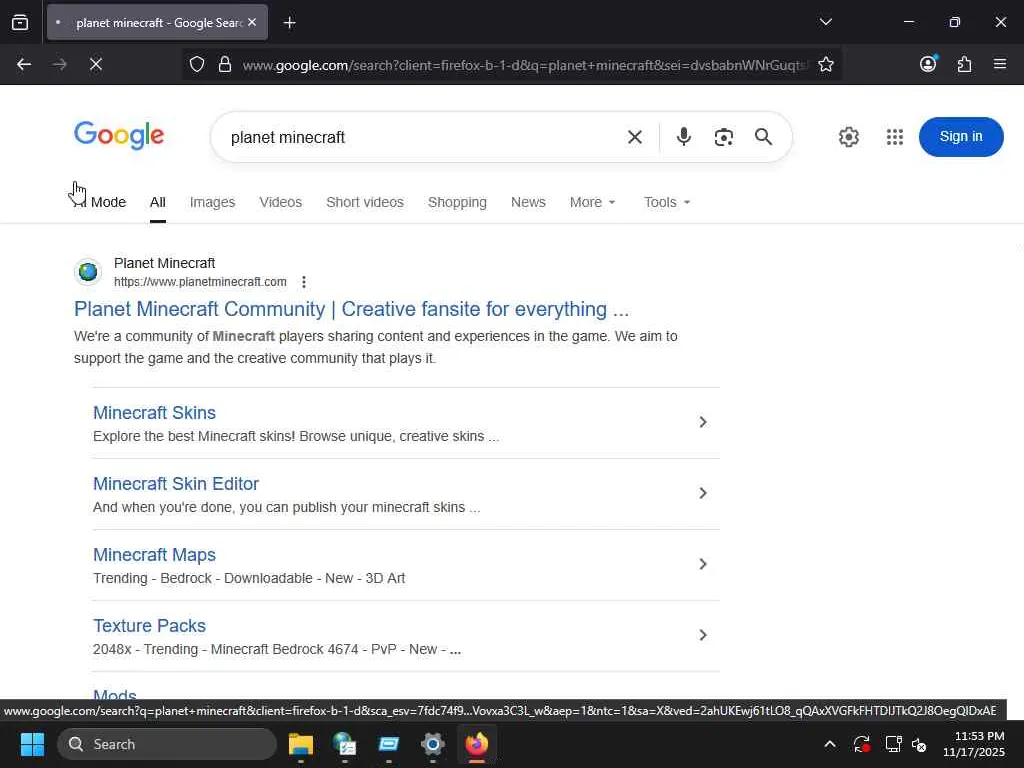Open Settings gear app in taskbar
1024x768 pixels.
point(432,744)
